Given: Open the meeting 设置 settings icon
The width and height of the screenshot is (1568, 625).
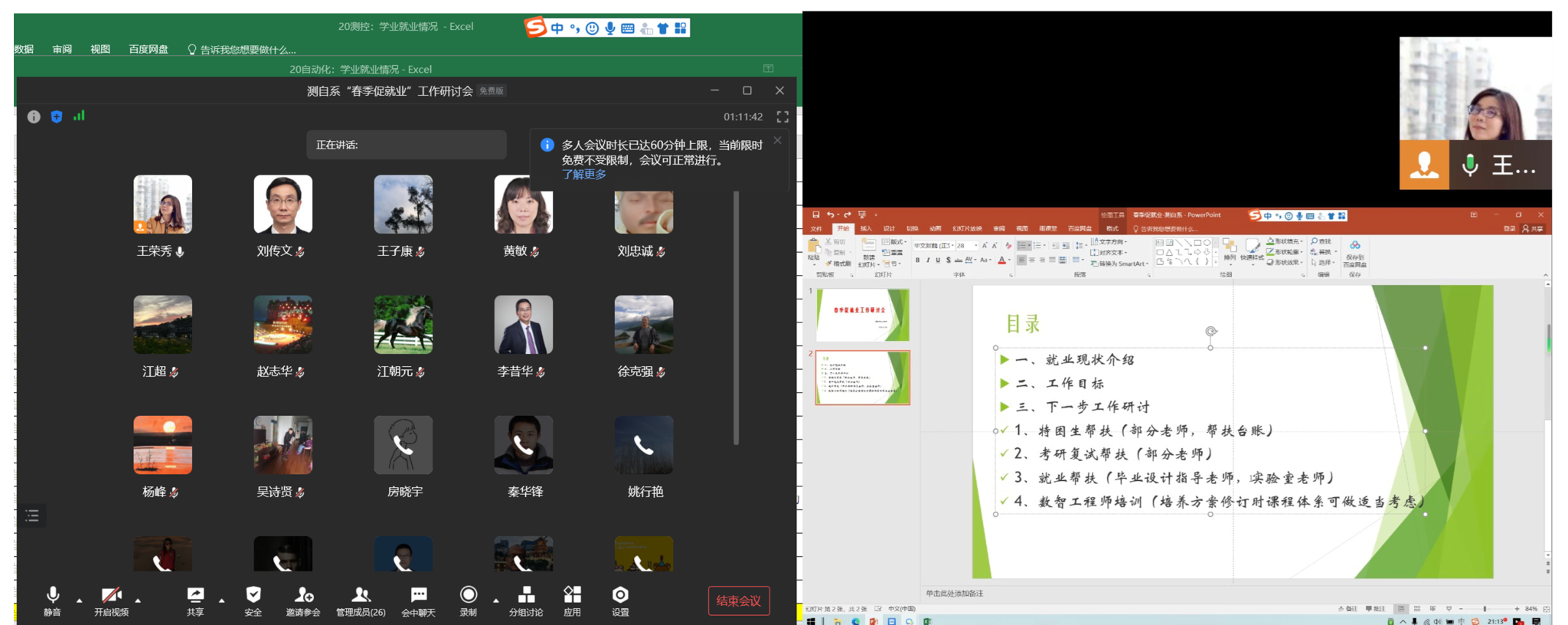Looking at the screenshot, I should pos(620,600).
